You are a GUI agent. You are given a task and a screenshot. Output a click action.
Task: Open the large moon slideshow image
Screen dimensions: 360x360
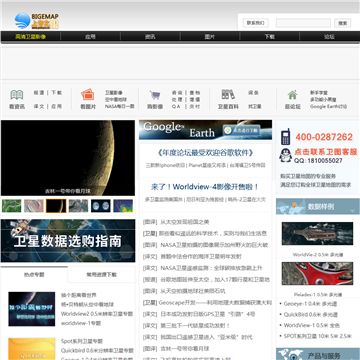(x=68, y=158)
